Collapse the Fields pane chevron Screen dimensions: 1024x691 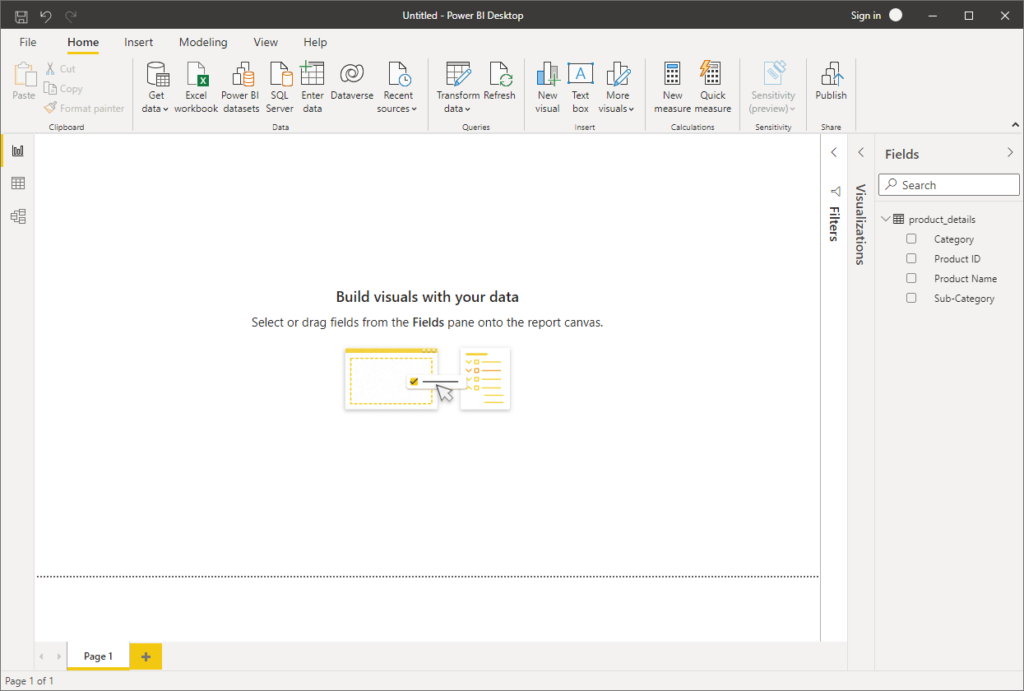coord(1010,152)
